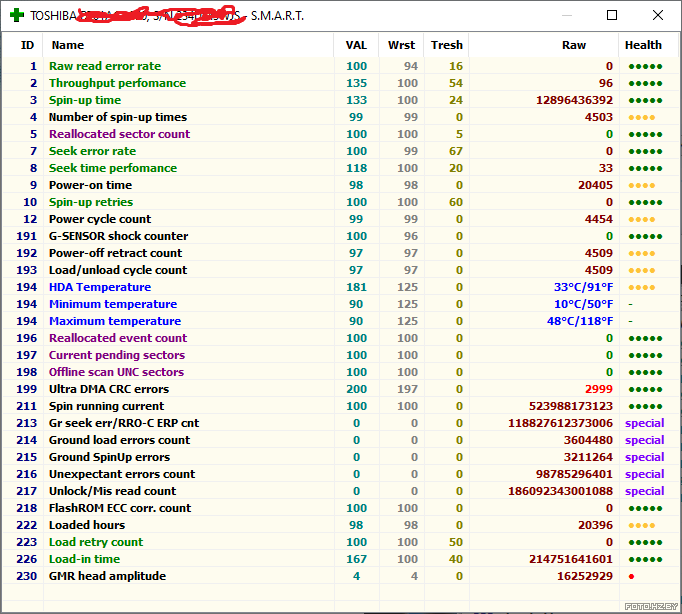Select 'Current pending sectors' attribute

click(117, 355)
